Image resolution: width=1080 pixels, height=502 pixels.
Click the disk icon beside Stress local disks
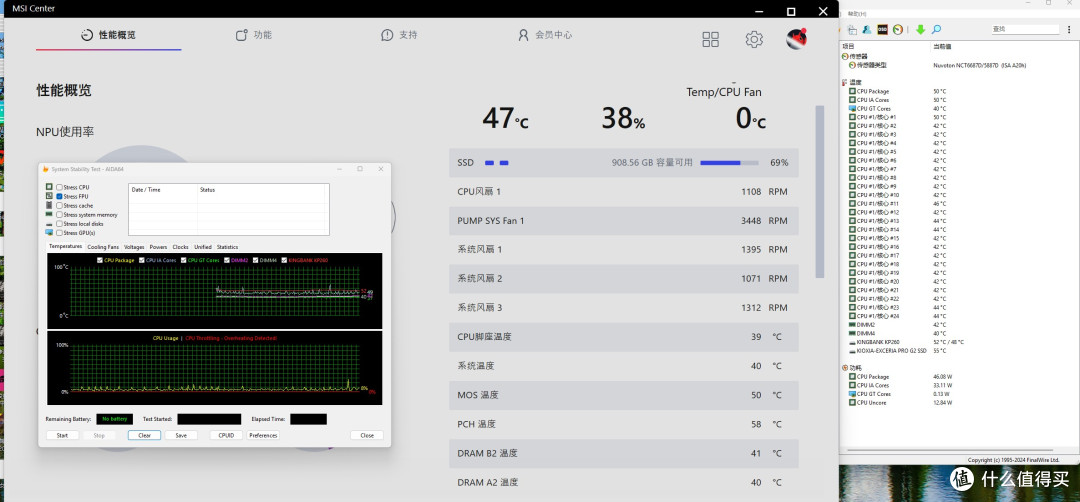[49, 224]
